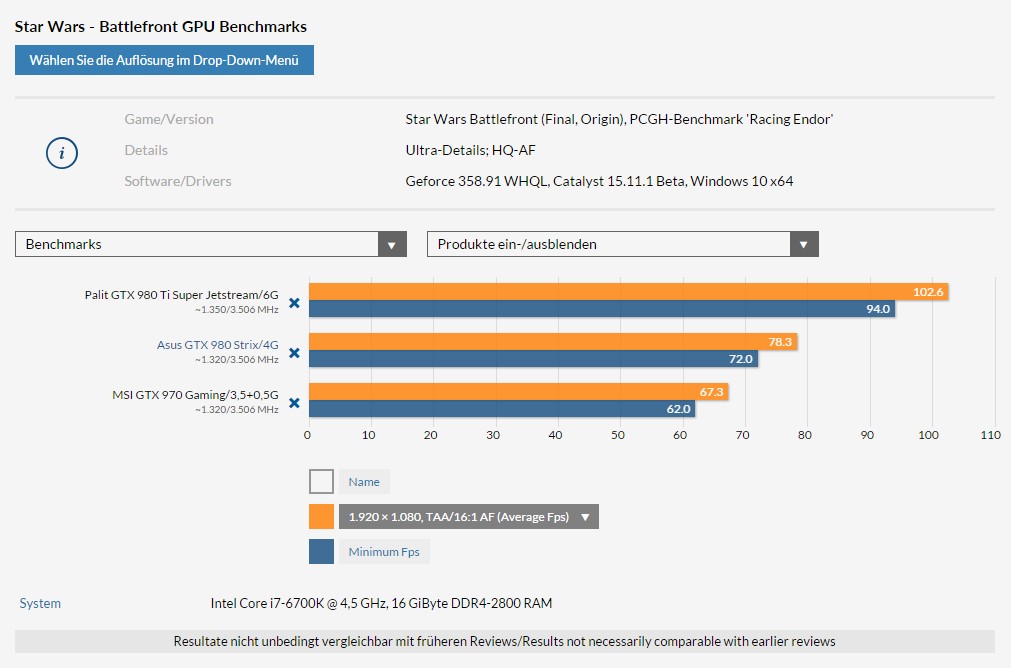Click the axis value 100
1011x668 pixels.
click(x=928, y=435)
